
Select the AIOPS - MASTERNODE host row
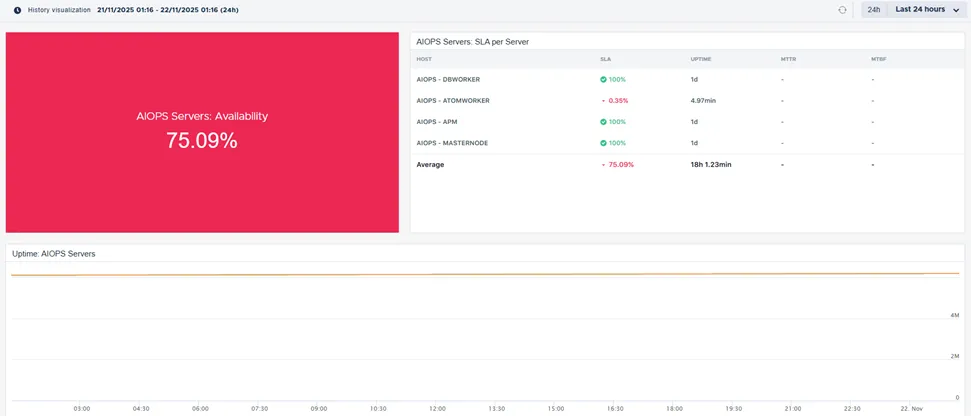[687, 143]
